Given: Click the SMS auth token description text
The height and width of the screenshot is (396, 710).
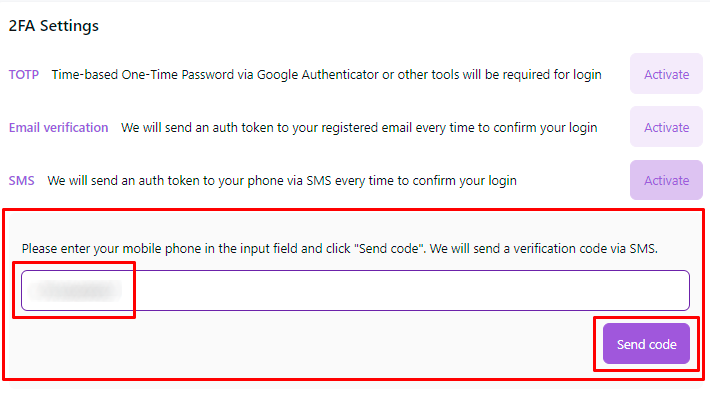Looking at the screenshot, I should (282, 181).
